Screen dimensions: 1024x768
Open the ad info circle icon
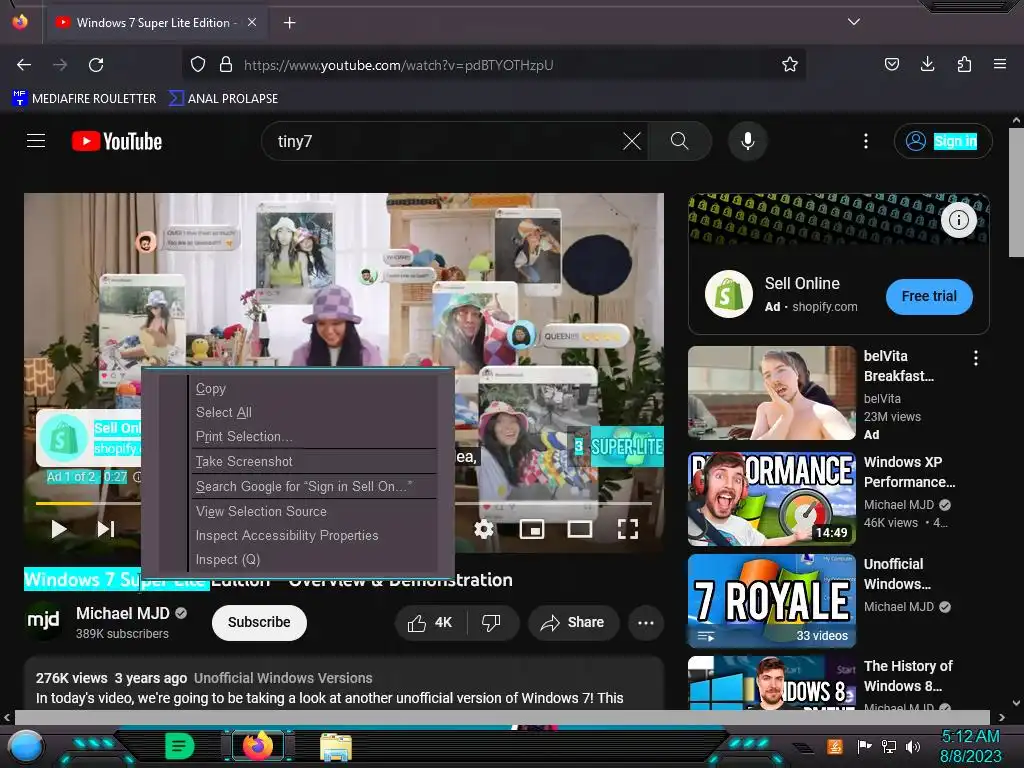click(958, 220)
